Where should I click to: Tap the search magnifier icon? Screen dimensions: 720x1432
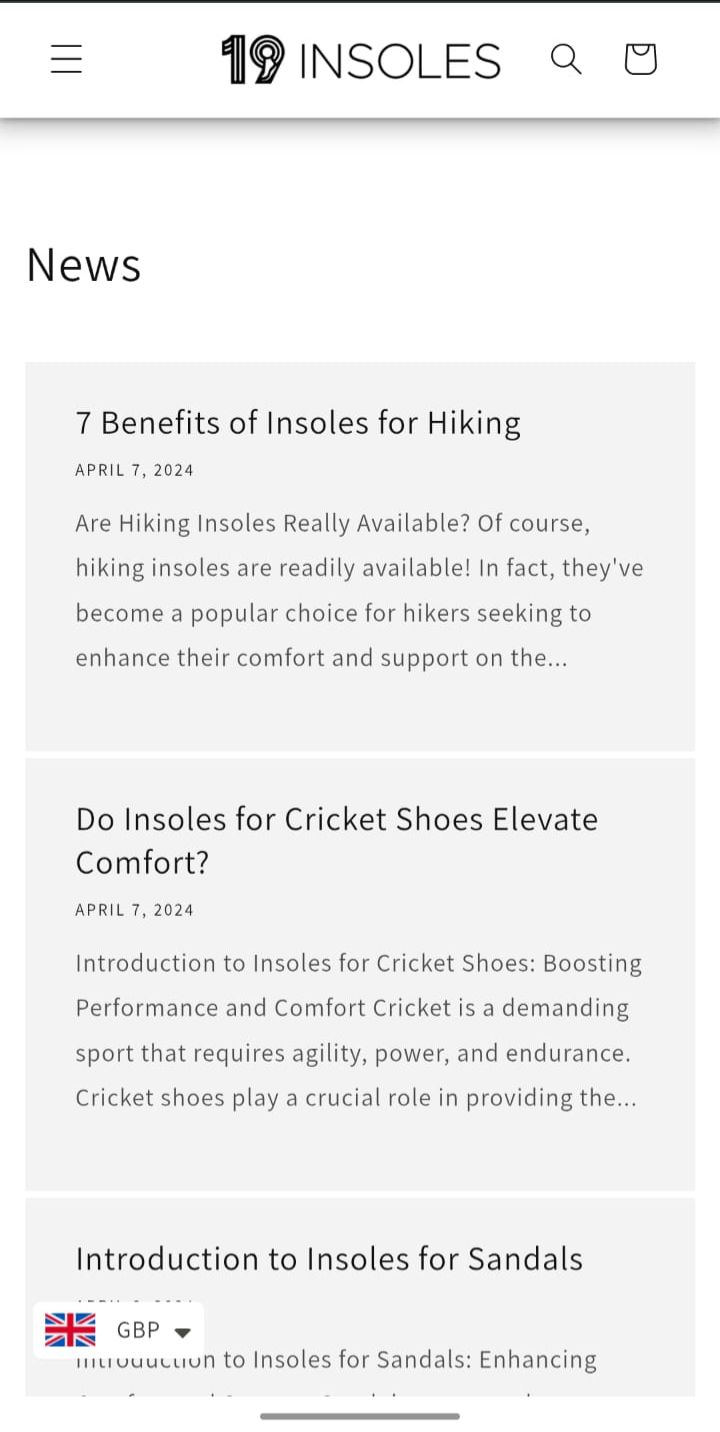click(566, 59)
